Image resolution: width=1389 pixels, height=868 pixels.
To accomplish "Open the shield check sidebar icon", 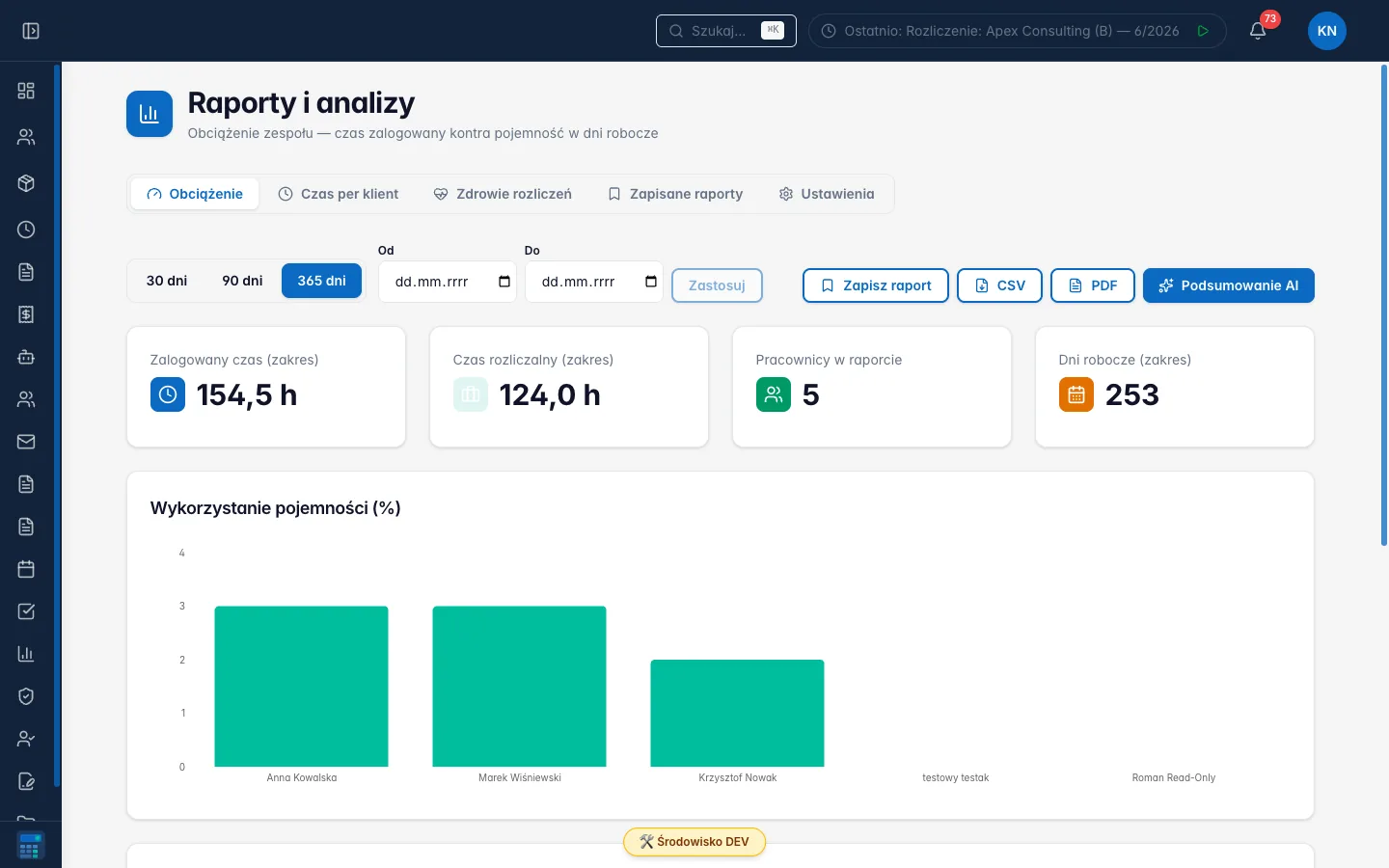I will (x=26, y=696).
